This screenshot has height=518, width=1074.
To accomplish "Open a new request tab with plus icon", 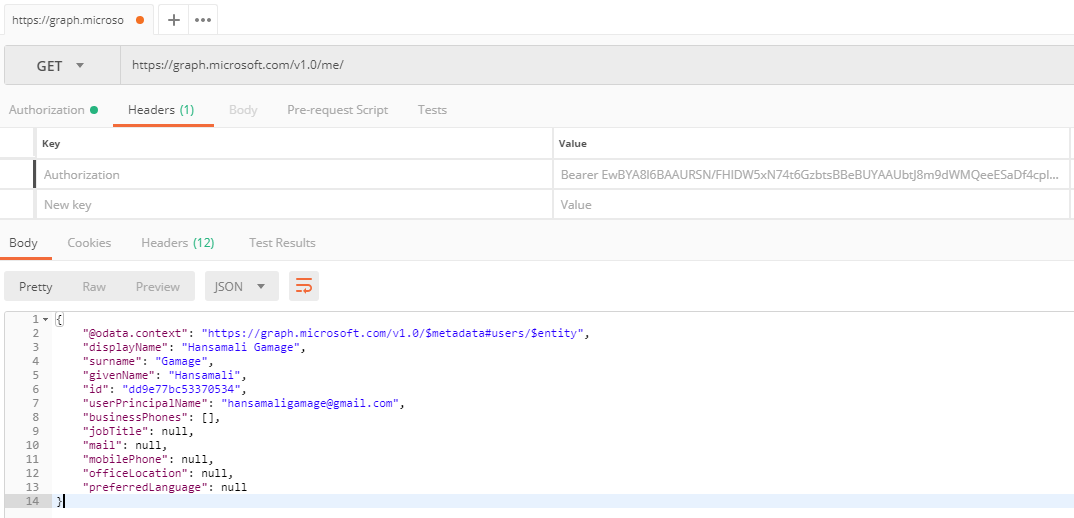I will [x=174, y=20].
